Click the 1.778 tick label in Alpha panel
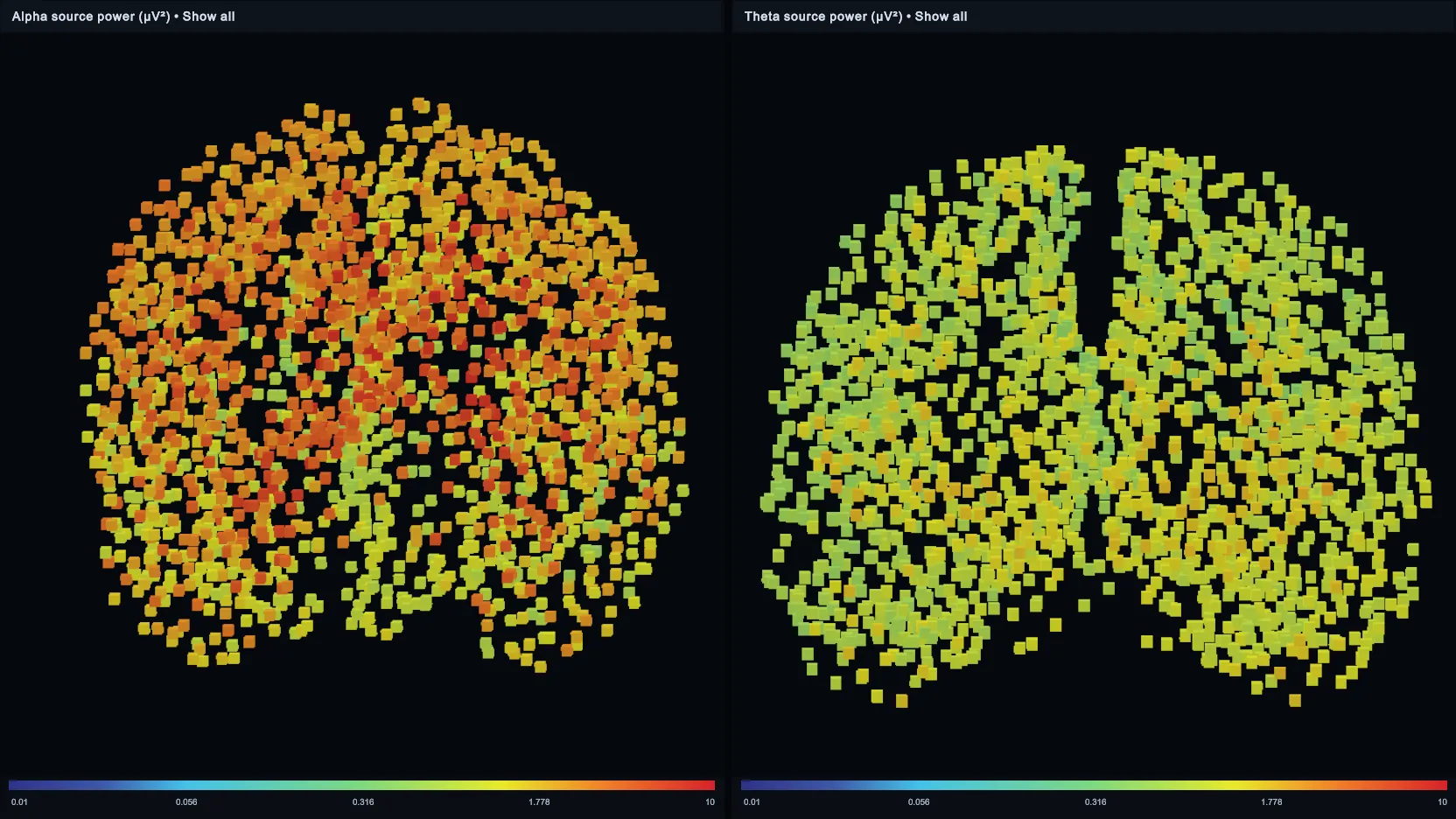Screen dimensions: 1456x819 (539, 802)
